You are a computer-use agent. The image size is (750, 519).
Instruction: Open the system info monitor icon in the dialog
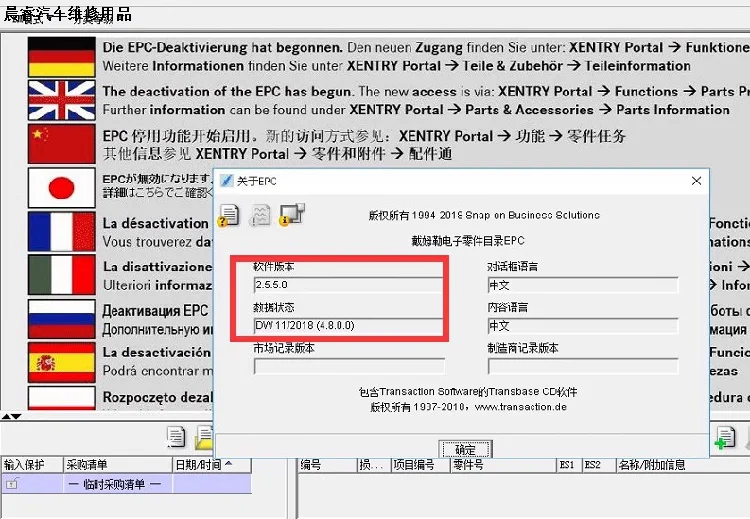(x=292, y=214)
